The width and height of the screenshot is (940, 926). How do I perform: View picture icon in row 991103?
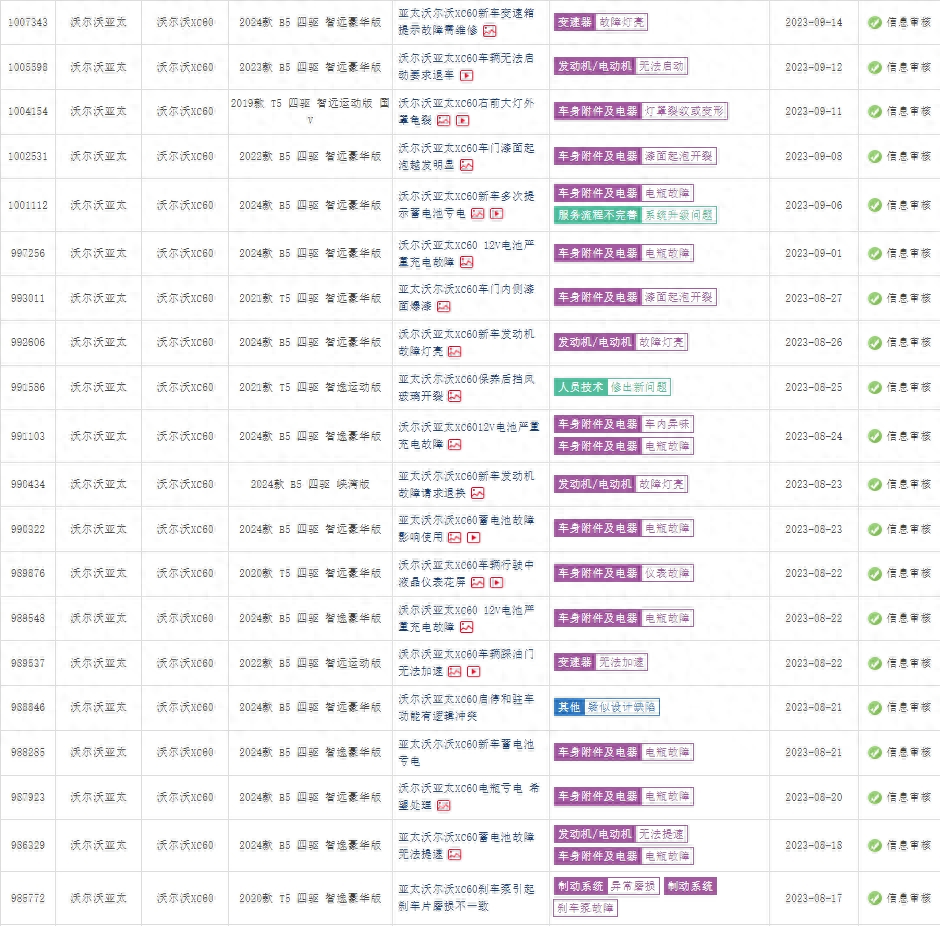[455, 445]
